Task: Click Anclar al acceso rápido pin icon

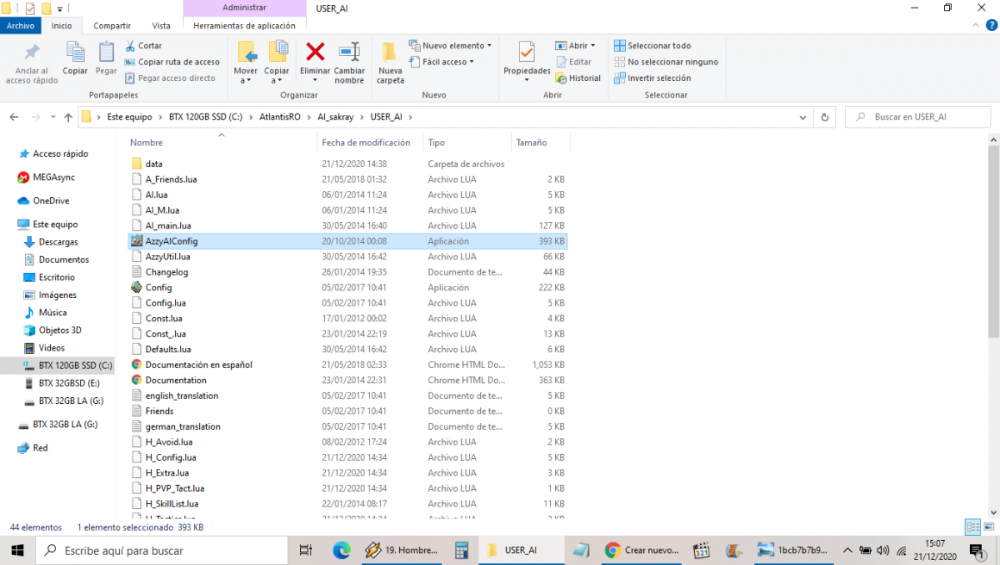Action: click(32, 52)
